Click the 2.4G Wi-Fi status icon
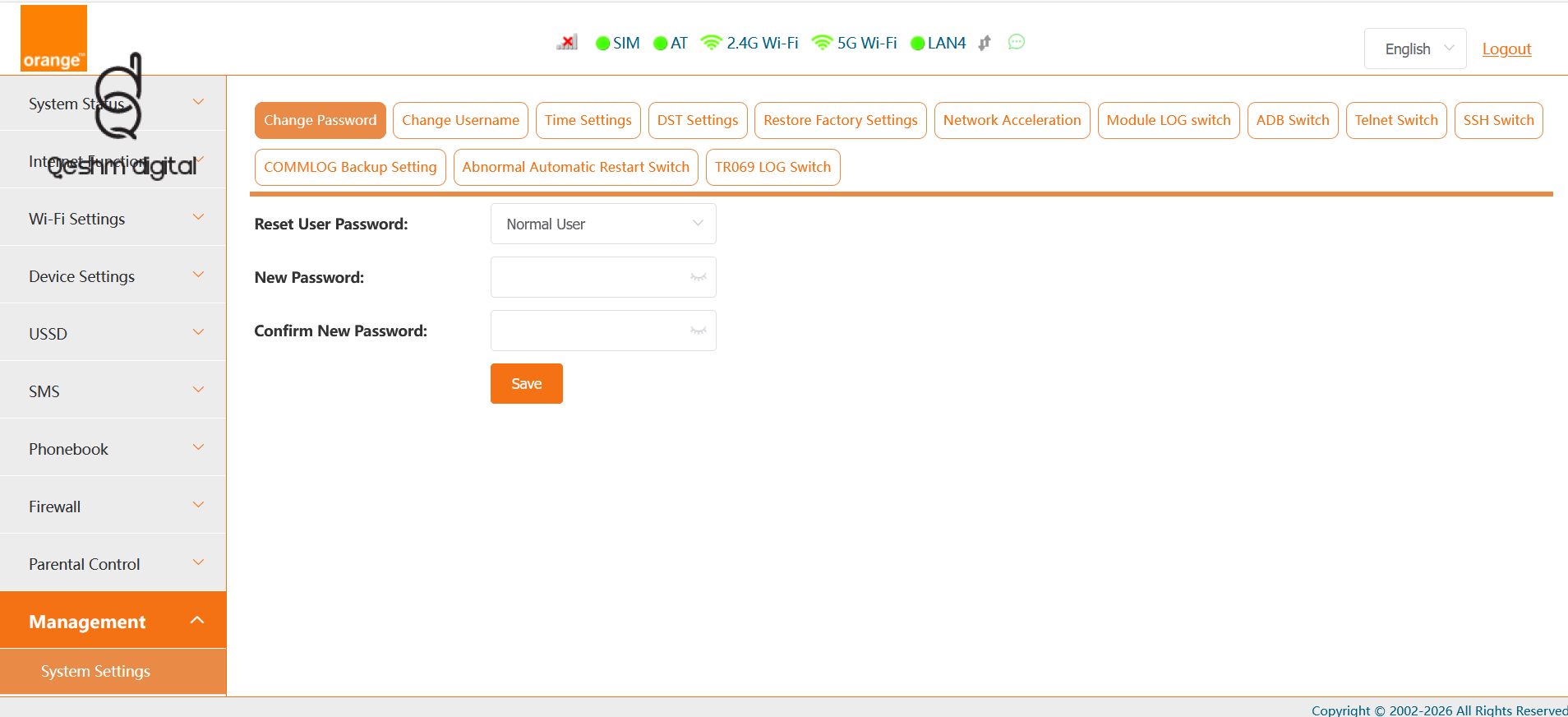 coord(712,43)
